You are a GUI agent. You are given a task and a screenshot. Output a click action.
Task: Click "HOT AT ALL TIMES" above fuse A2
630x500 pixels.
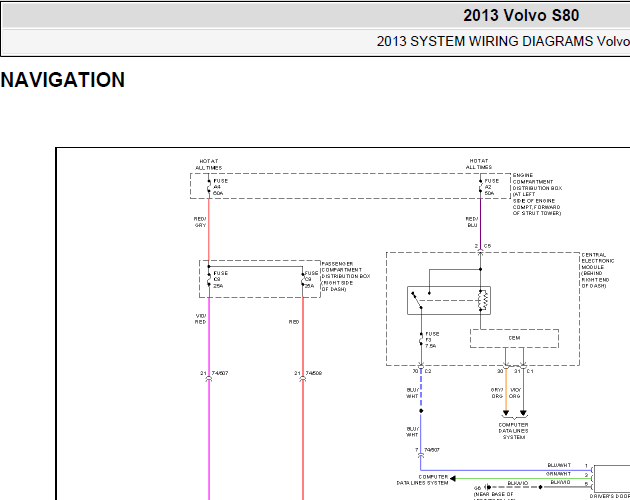[479, 164]
